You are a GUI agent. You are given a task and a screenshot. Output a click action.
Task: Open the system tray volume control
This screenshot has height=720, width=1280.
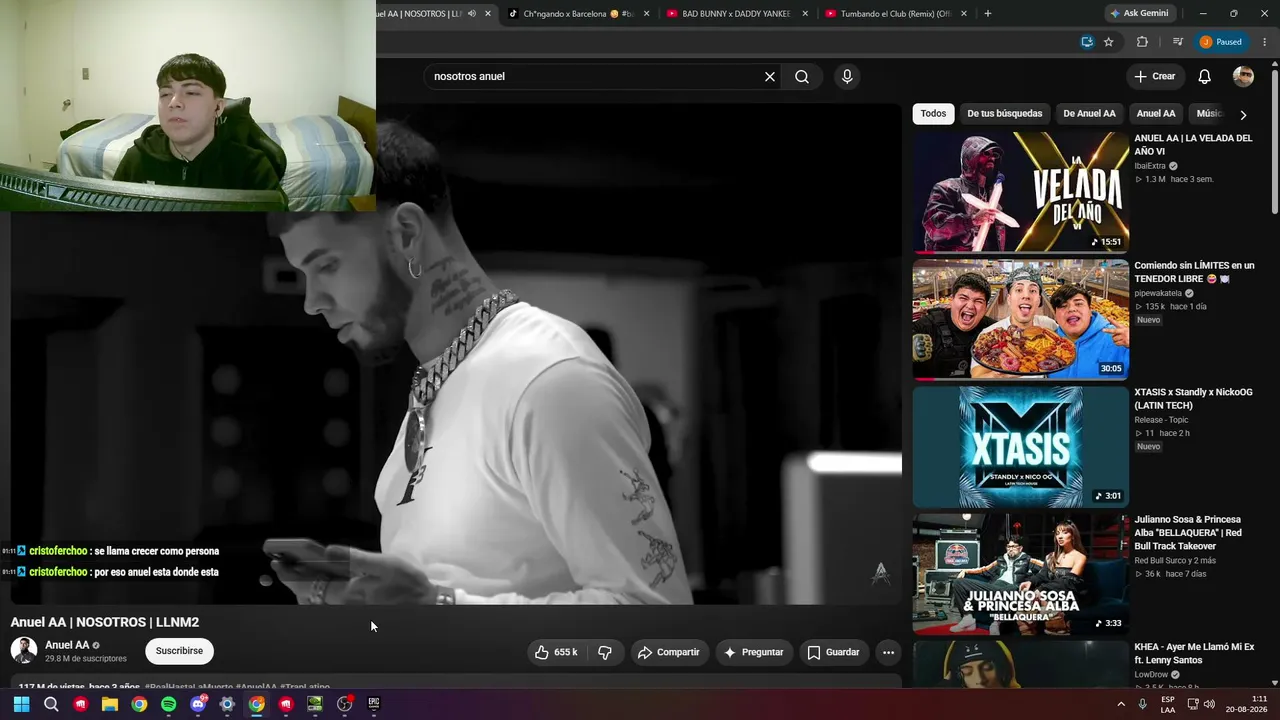point(1209,703)
